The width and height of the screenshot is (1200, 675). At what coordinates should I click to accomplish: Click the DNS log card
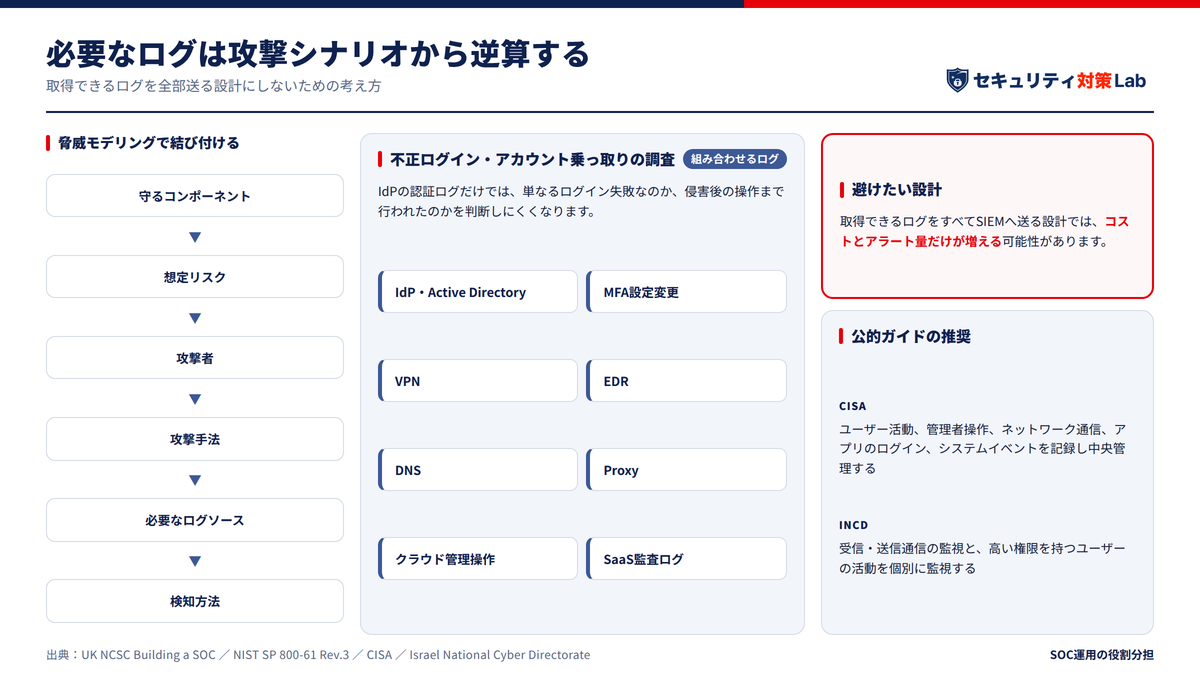(478, 470)
